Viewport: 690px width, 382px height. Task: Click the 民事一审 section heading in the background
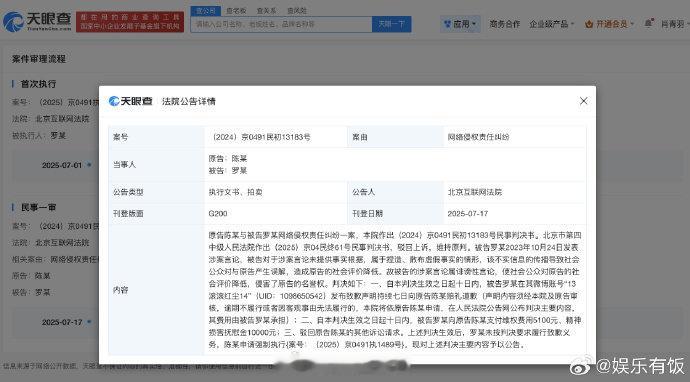click(38, 207)
